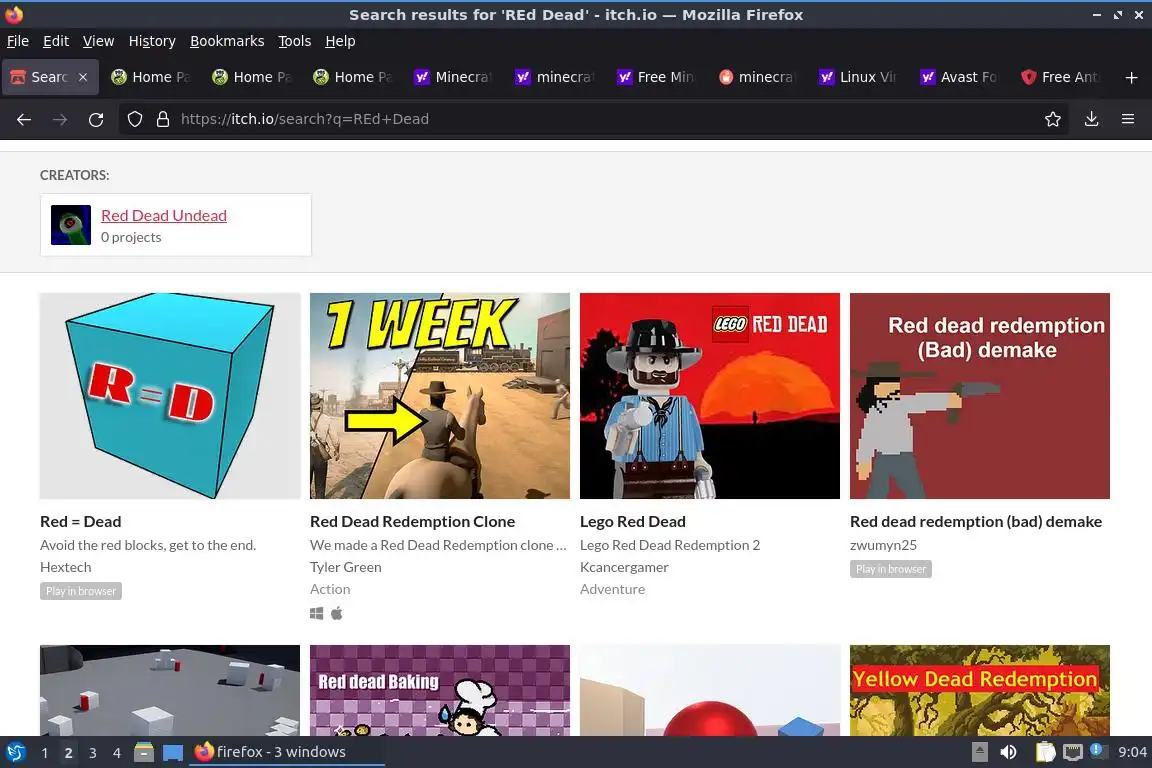The height and width of the screenshot is (768, 1152).
Task: Open the Red = Dead game title
Action: [81, 522]
